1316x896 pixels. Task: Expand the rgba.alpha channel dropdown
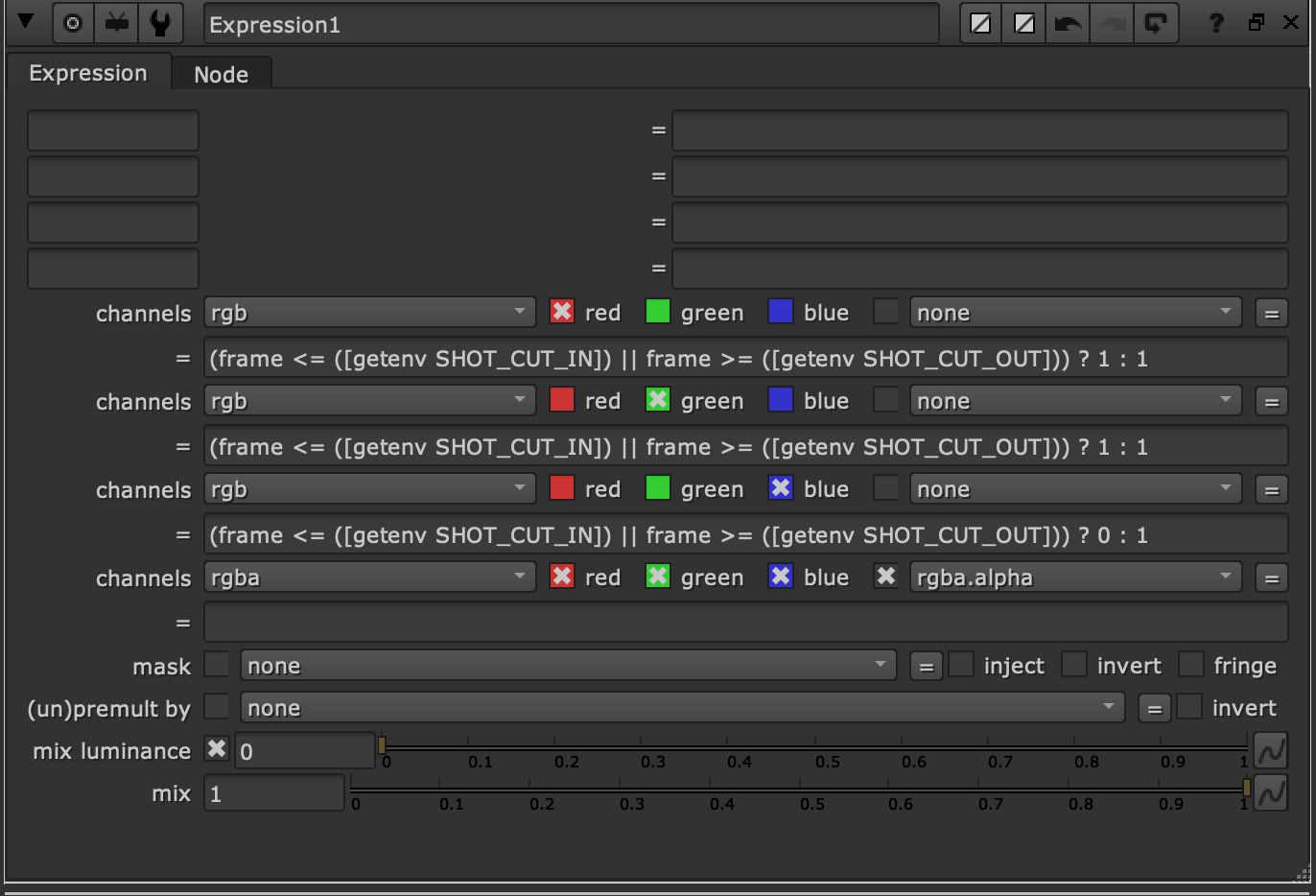click(x=1074, y=578)
